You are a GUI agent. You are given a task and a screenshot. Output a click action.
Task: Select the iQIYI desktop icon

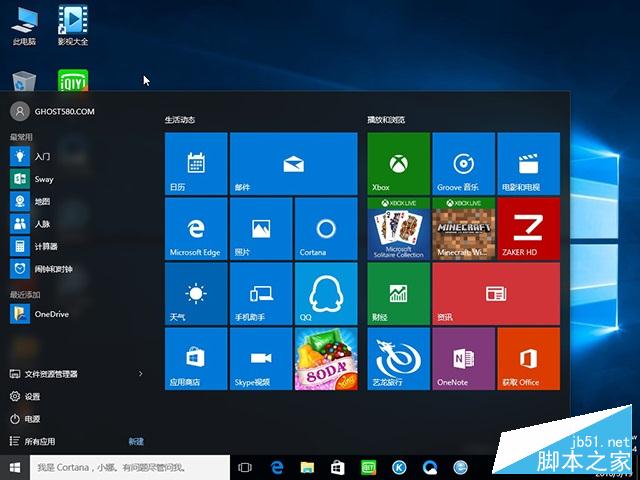coord(73,80)
